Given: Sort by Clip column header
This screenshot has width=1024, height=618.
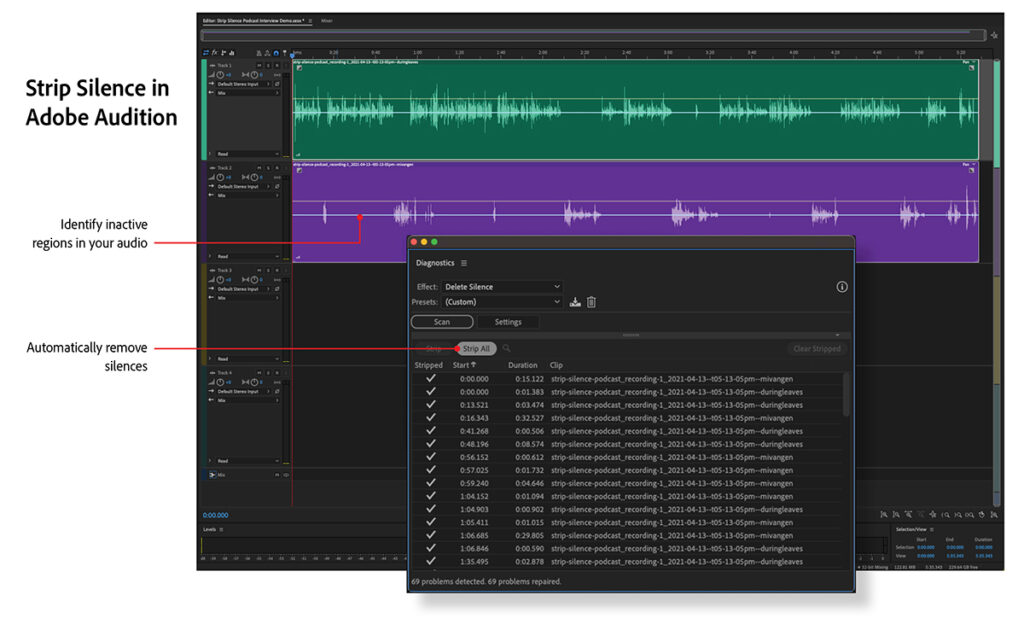Looking at the screenshot, I should coord(556,365).
